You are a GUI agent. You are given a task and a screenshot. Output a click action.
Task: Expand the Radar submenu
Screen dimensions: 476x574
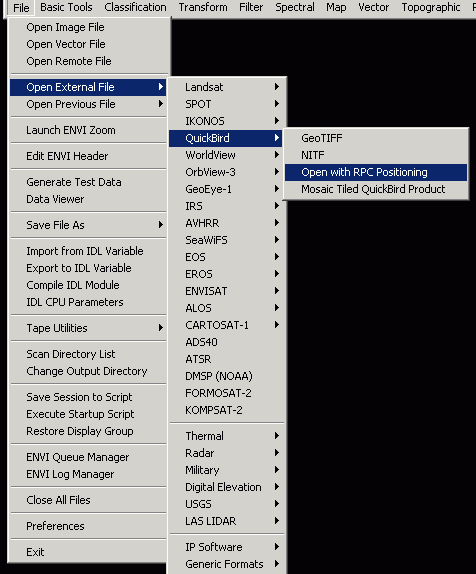[226, 453]
